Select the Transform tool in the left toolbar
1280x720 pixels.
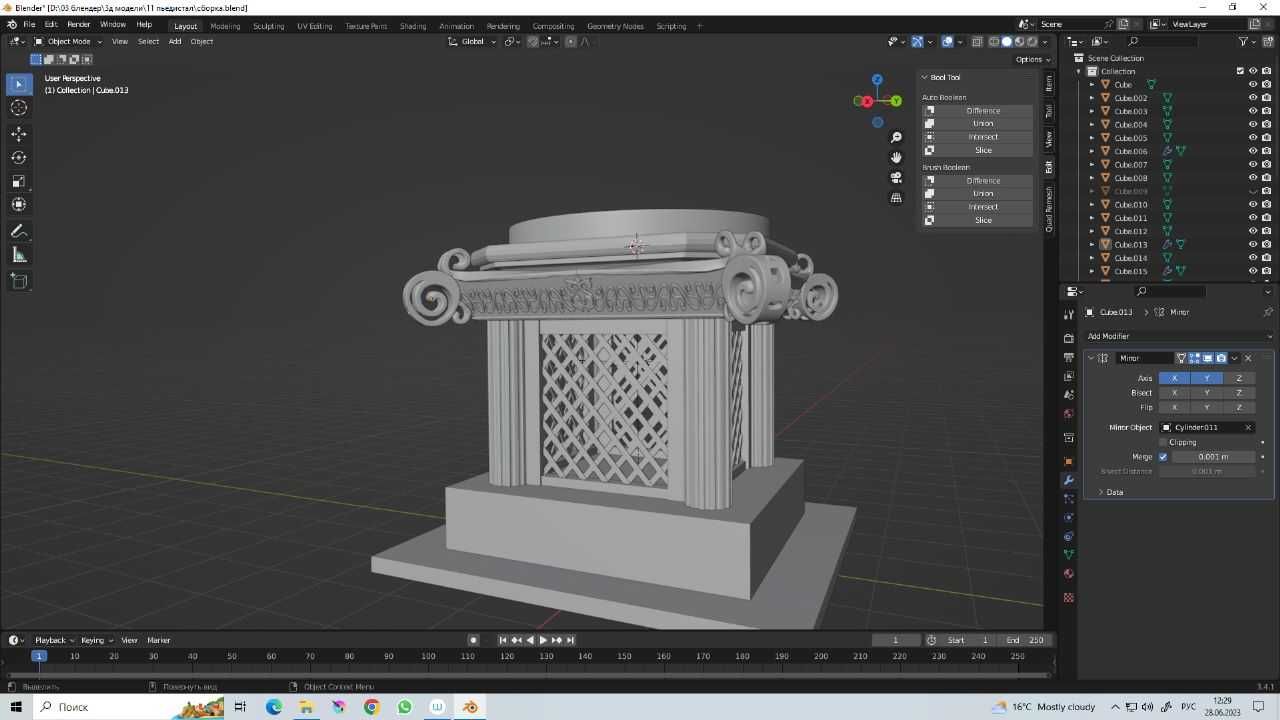pyautogui.click(x=18, y=204)
